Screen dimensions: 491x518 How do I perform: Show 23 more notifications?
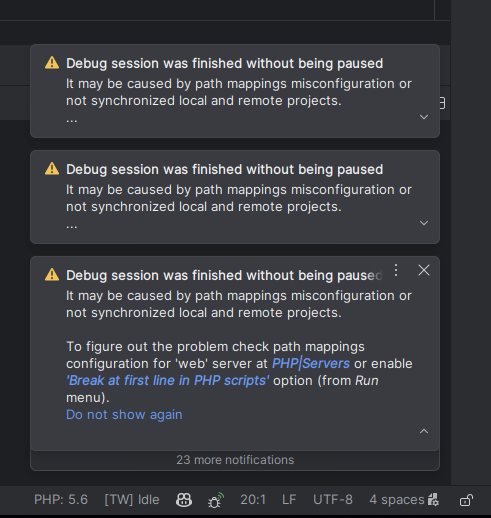coord(235,460)
